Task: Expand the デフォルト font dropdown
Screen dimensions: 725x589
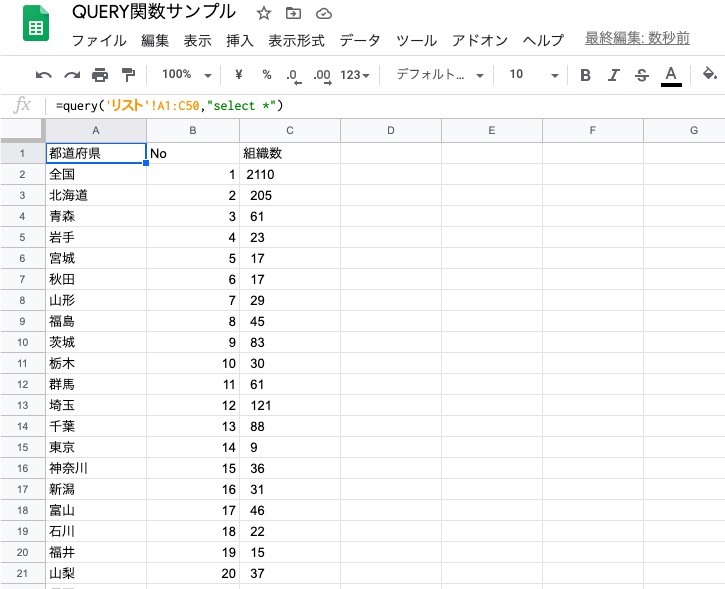Action: (439, 75)
